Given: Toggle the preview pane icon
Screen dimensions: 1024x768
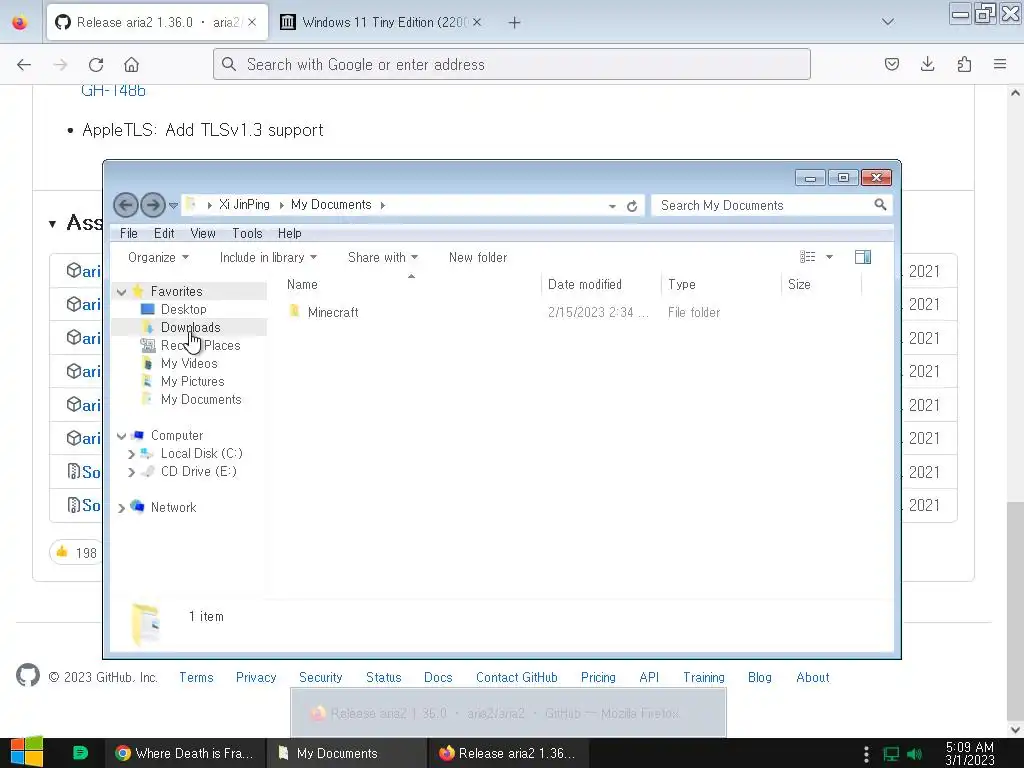Looking at the screenshot, I should [863, 257].
